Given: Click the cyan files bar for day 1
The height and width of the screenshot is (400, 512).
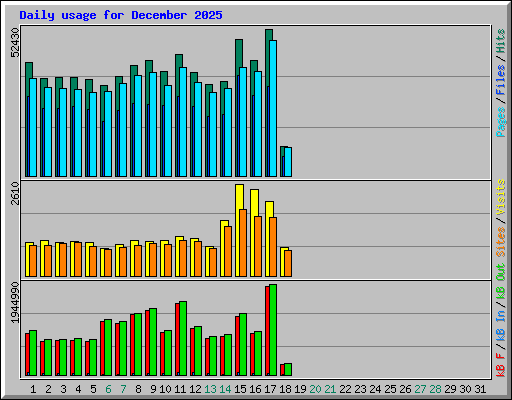Looking at the screenshot, I should 33,127.
